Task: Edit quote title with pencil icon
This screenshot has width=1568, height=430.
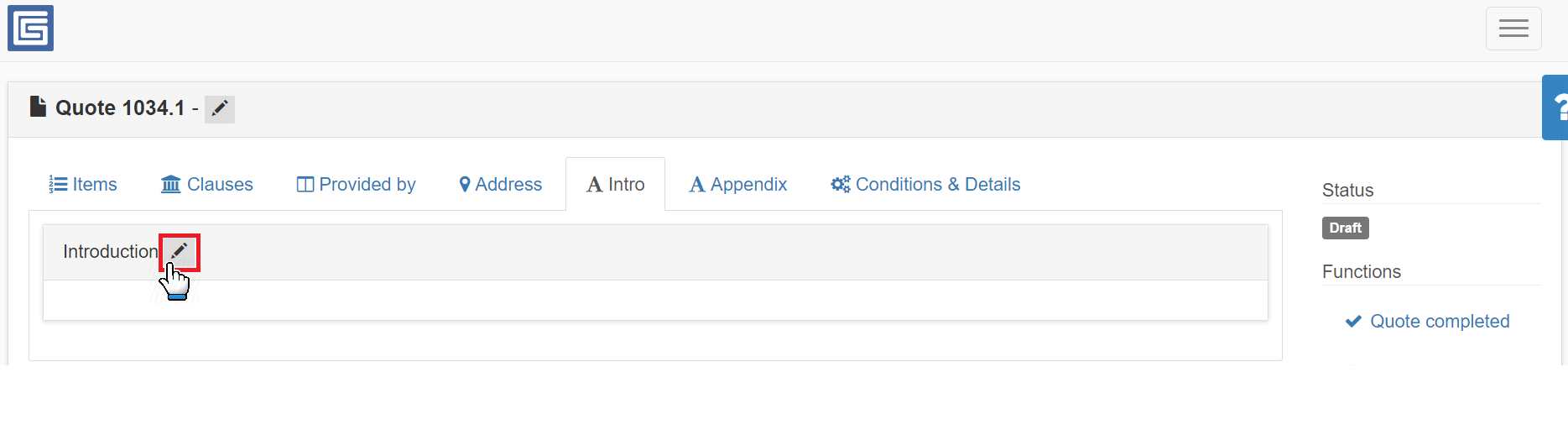Action: coord(220,108)
